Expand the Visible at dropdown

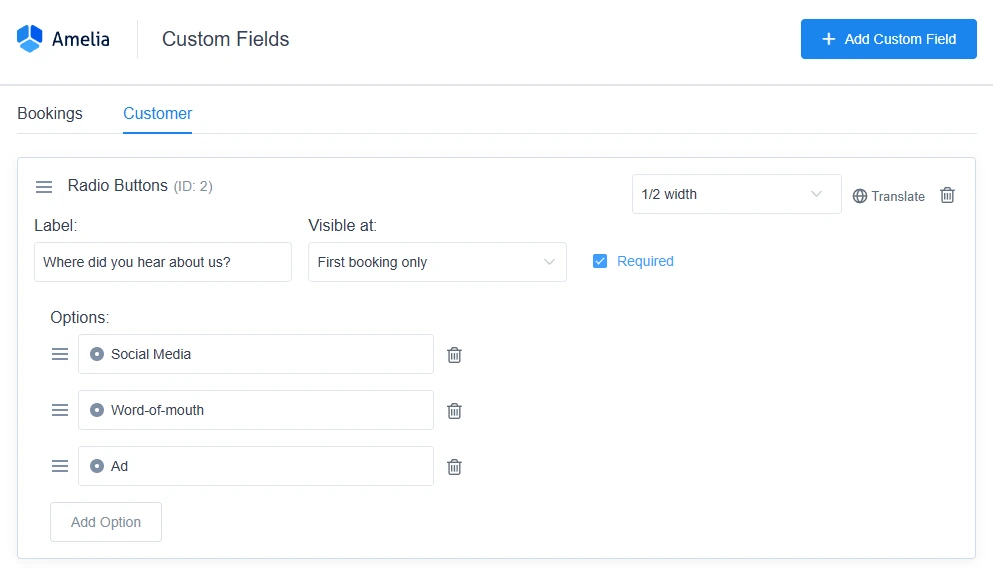tap(437, 262)
